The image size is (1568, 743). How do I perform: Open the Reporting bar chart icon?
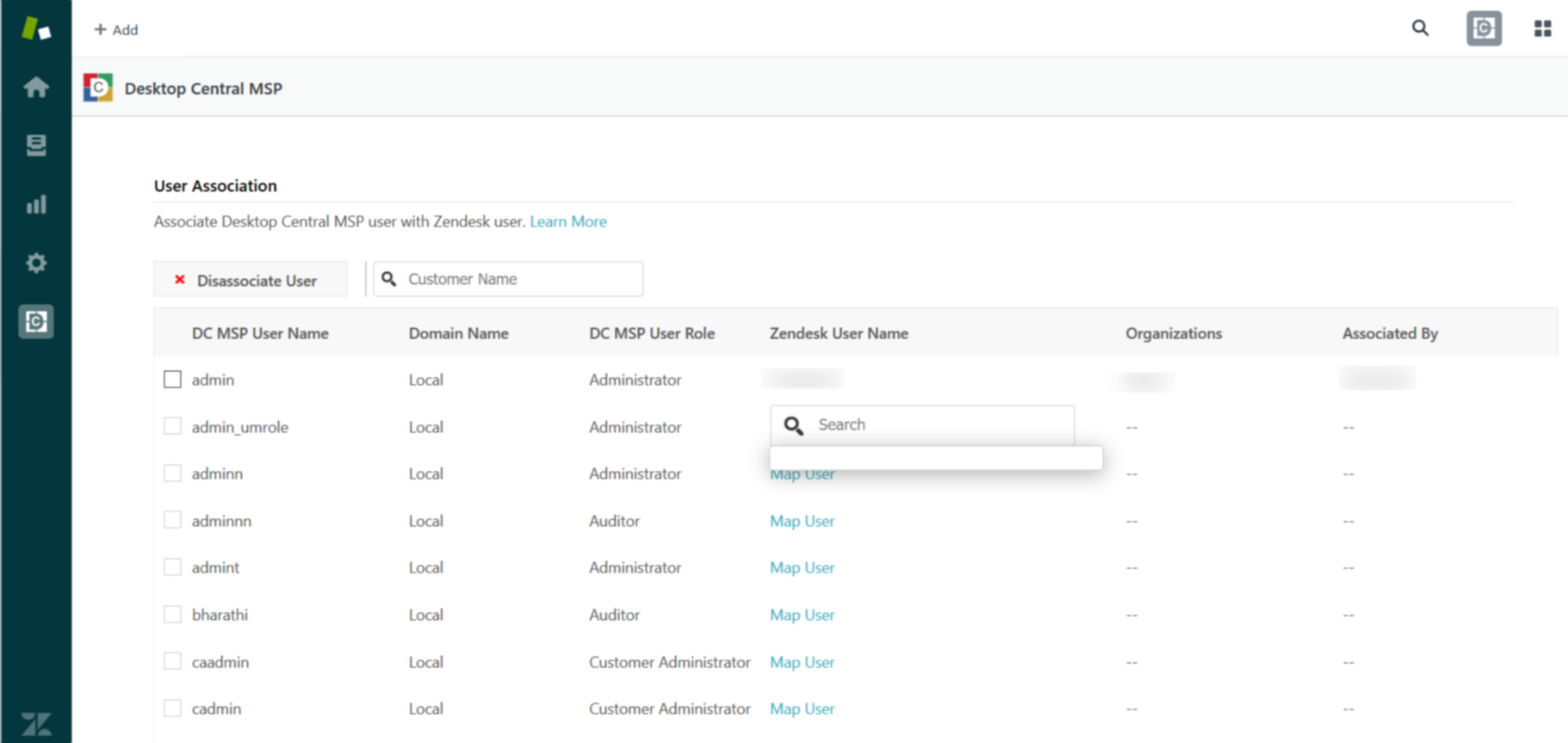(36, 204)
